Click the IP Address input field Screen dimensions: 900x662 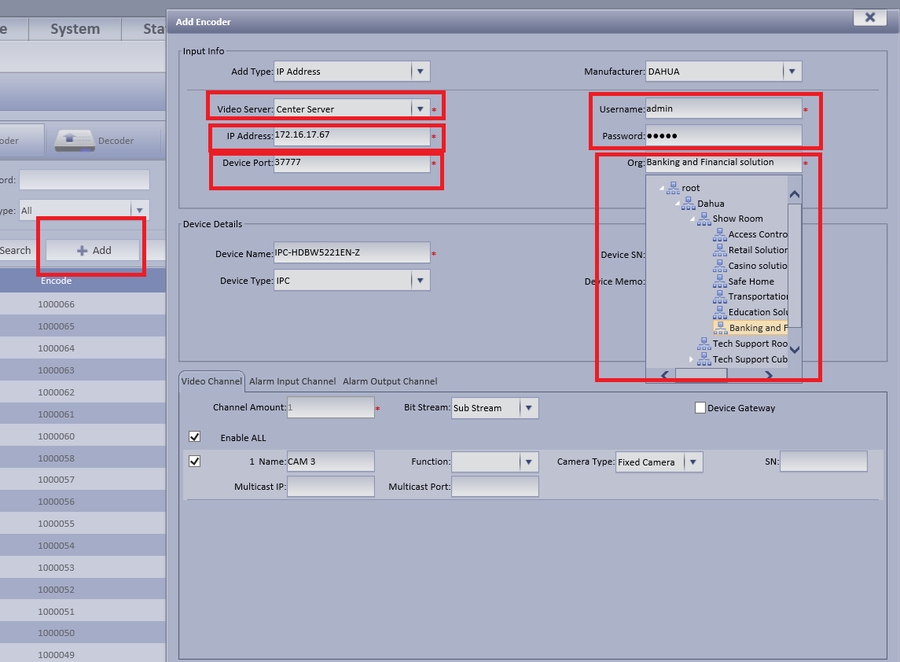tap(350, 135)
